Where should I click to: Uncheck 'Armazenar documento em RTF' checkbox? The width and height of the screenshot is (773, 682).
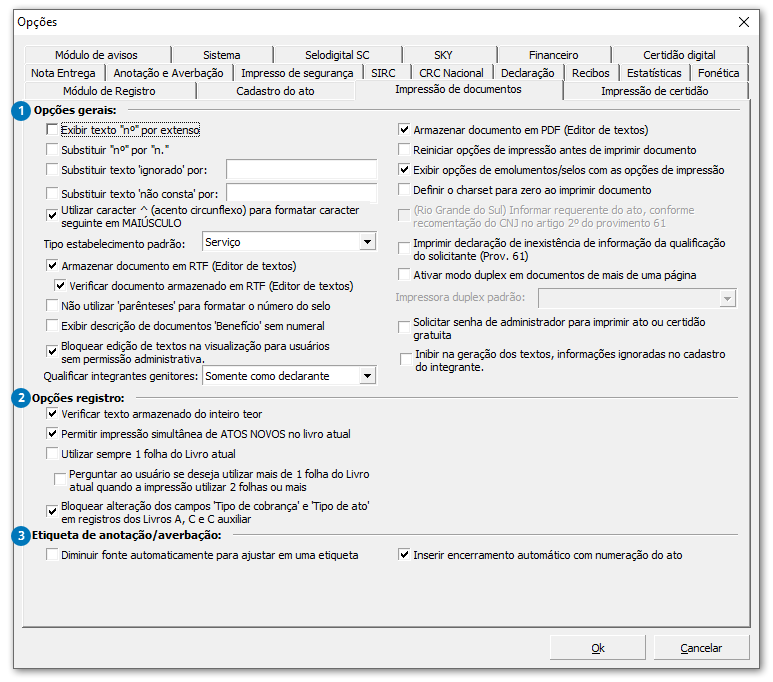[x=52, y=266]
